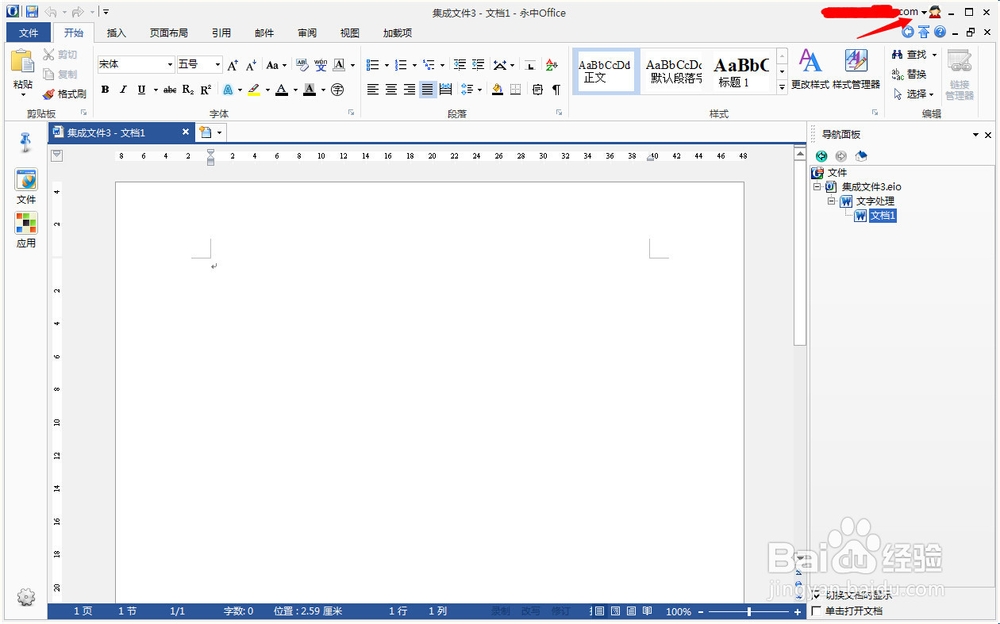Toggle 录制 recording in status bar
This screenshot has height=624, width=1000.
pyautogui.click(x=501, y=611)
